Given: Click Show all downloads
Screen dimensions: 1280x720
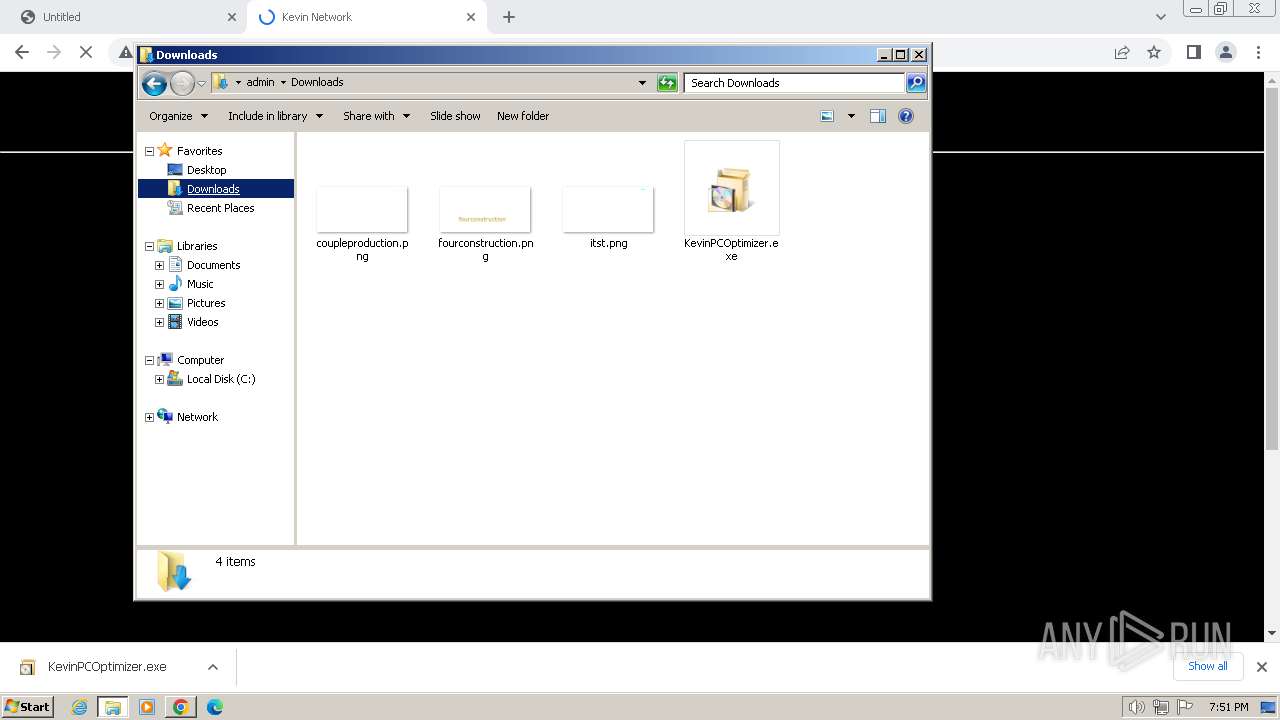Looking at the screenshot, I should [1208, 666].
